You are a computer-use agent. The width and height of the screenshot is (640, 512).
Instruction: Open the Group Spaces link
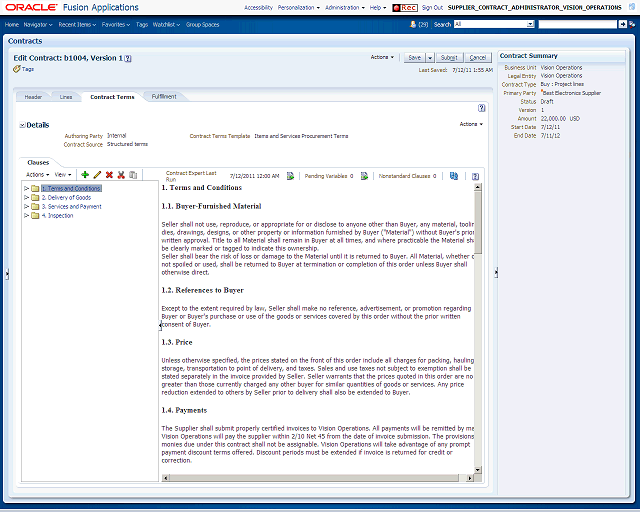click(202, 24)
